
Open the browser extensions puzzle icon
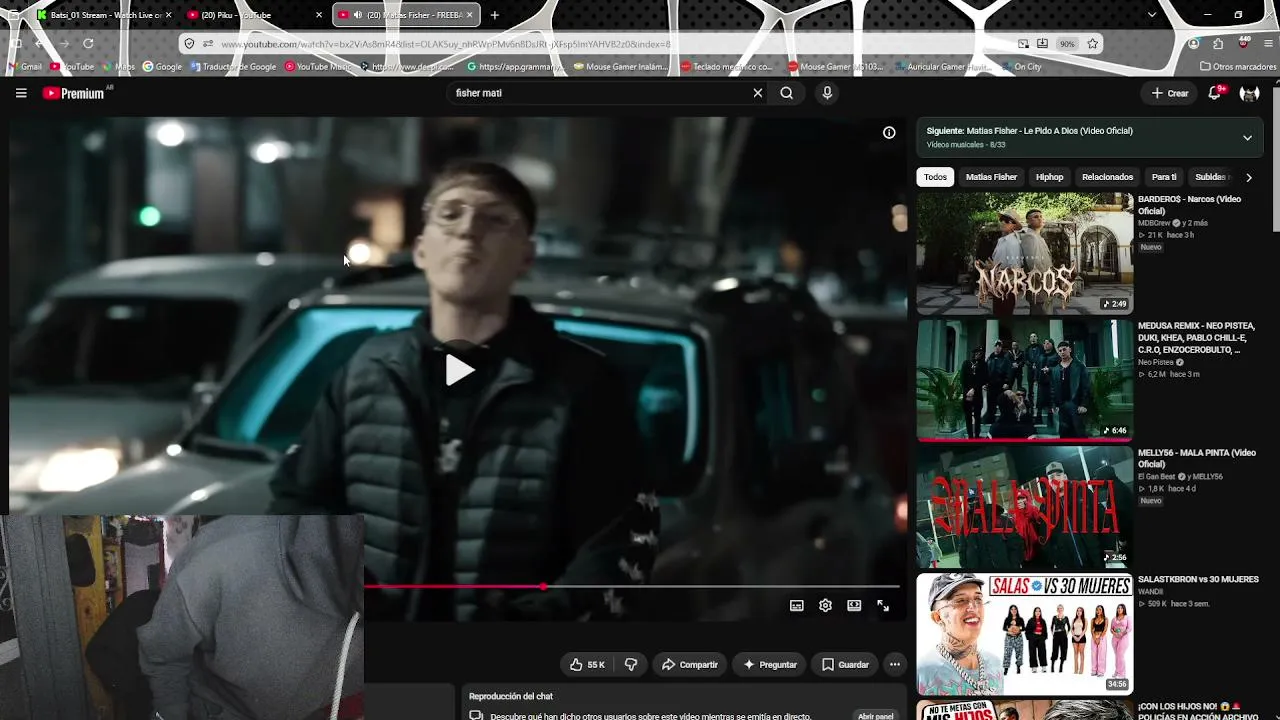point(1218,44)
